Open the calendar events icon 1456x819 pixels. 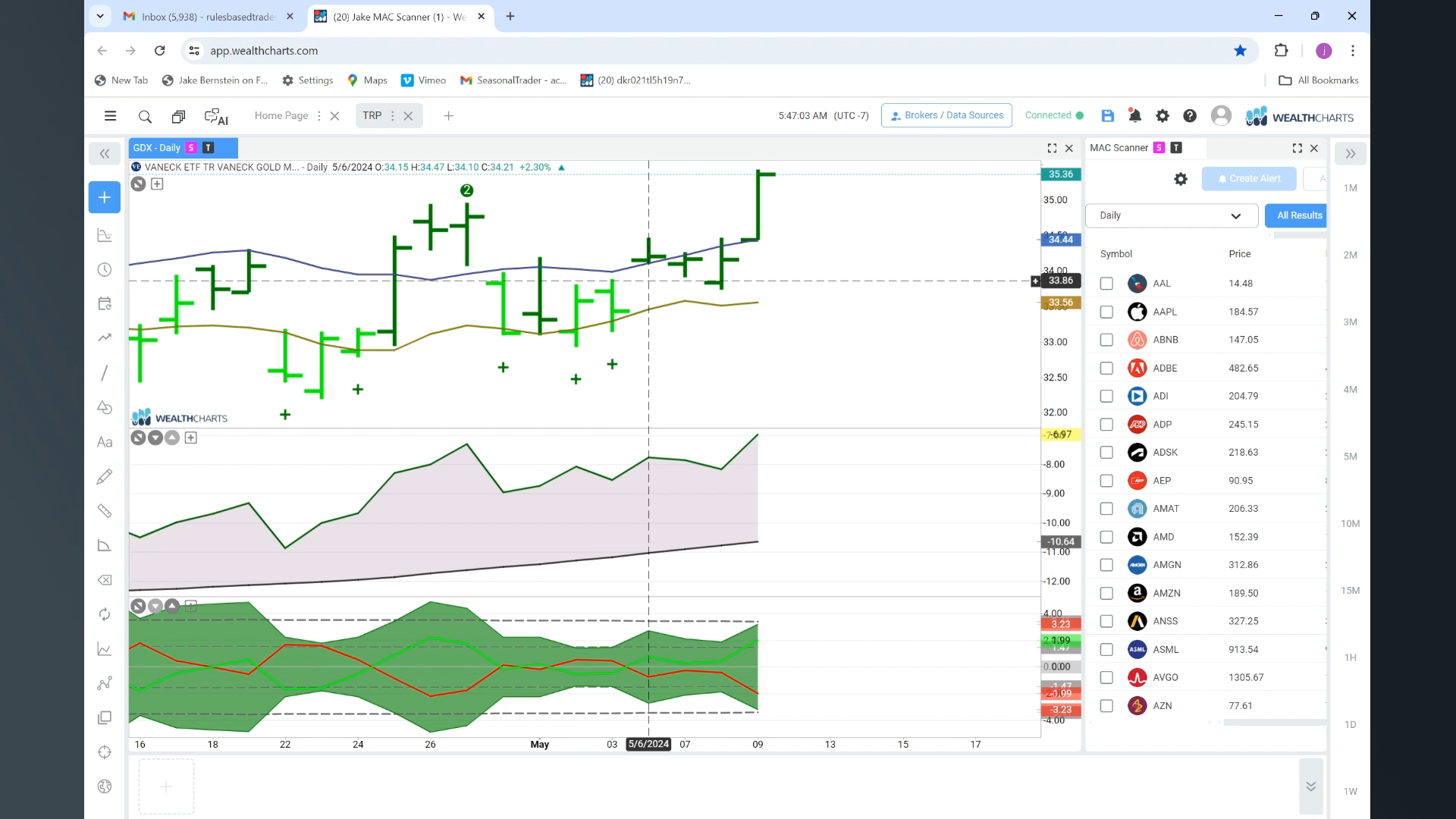pos(105,304)
